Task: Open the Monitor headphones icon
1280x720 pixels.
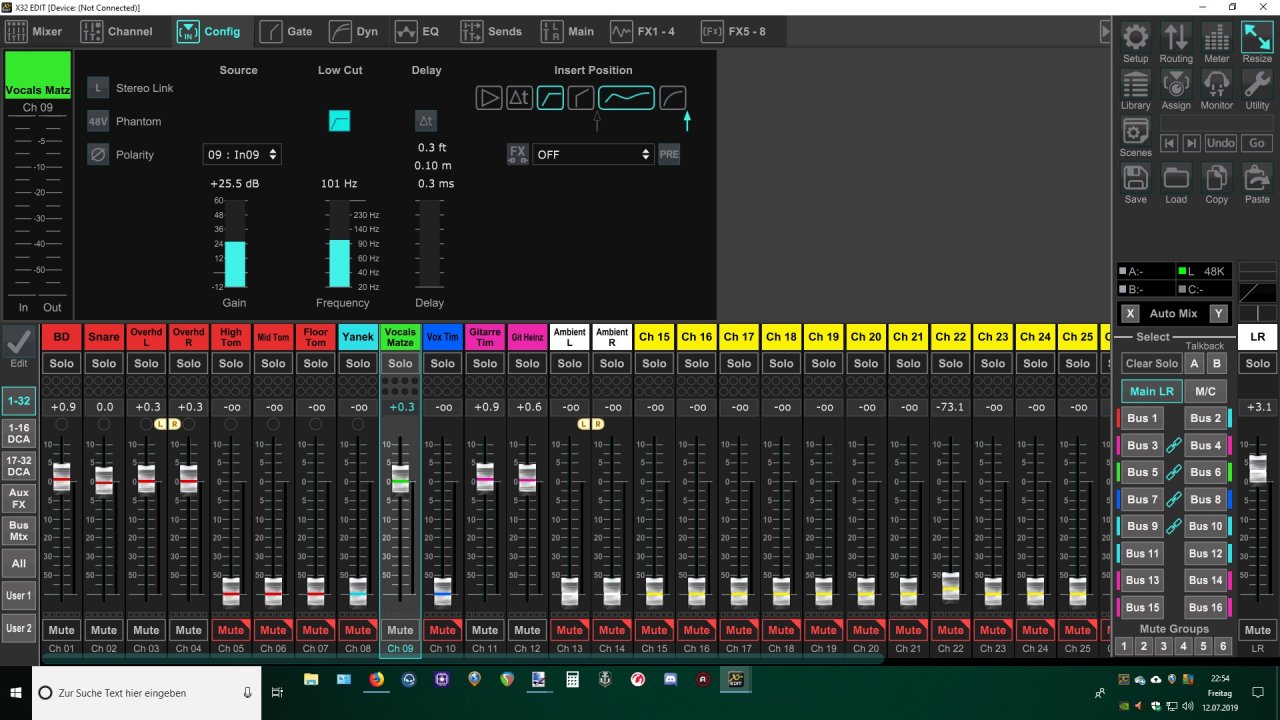Action: pyautogui.click(x=1216, y=84)
